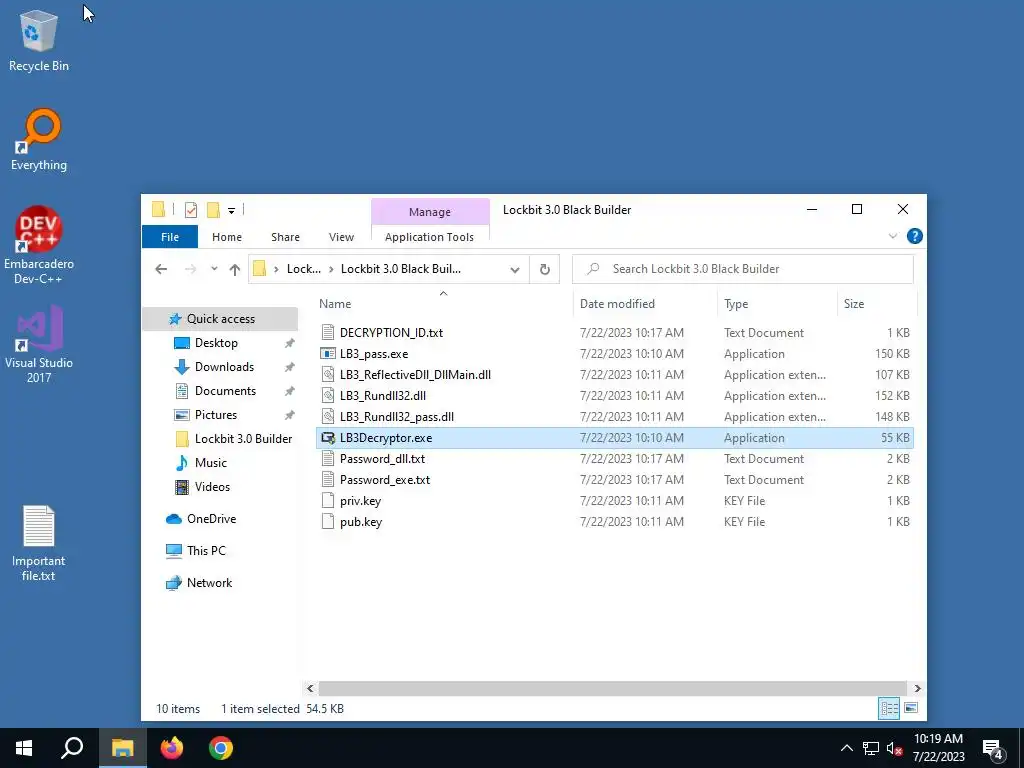
Task: Open the Recycle Bin desktop icon
Action: tap(39, 40)
